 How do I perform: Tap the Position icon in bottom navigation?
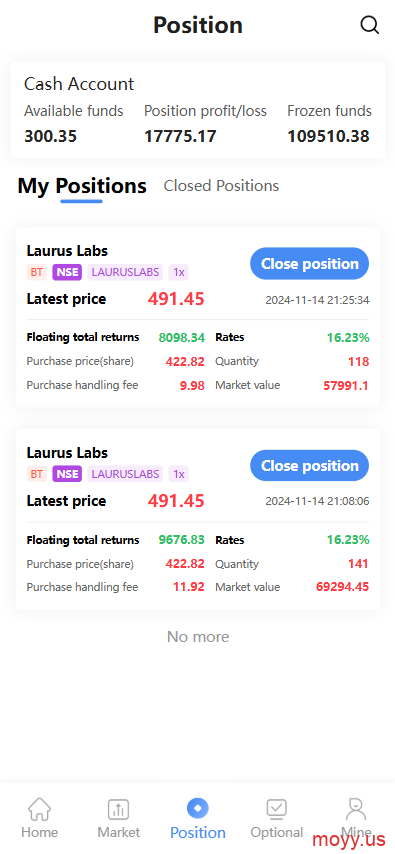(x=198, y=808)
